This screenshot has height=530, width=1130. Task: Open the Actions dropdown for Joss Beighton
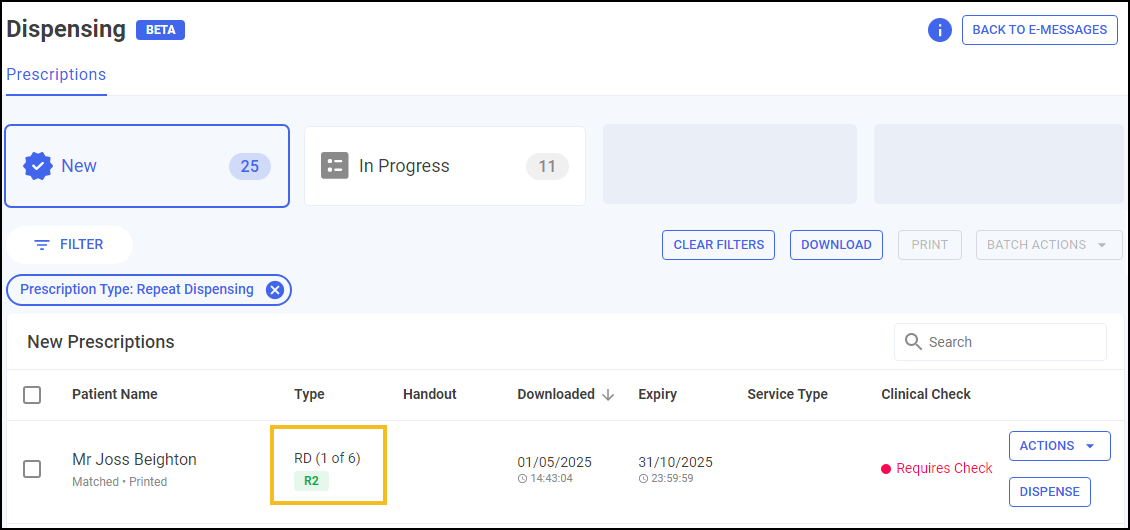tap(1059, 446)
